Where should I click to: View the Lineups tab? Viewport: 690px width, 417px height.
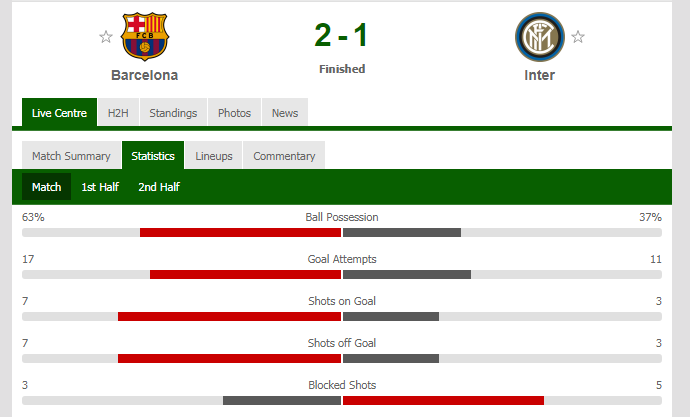click(x=214, y=156)
